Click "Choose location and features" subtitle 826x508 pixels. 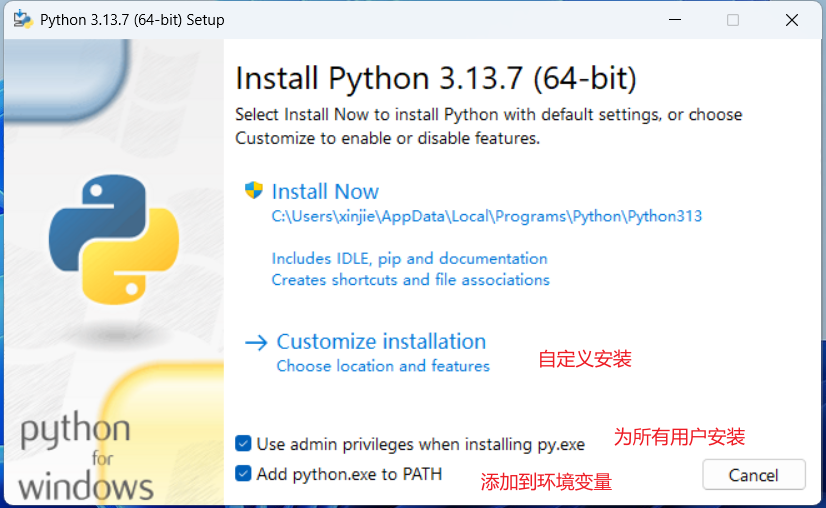pos(383,366)
